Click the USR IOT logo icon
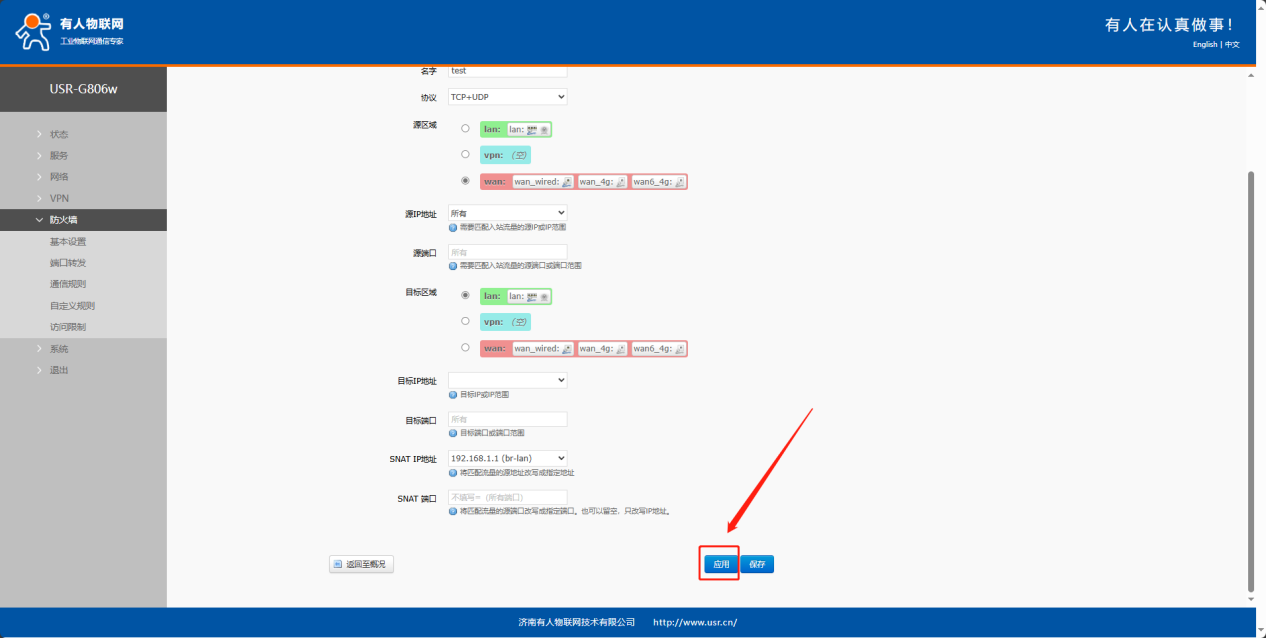 pyautogui.click(x=34, y=31)
